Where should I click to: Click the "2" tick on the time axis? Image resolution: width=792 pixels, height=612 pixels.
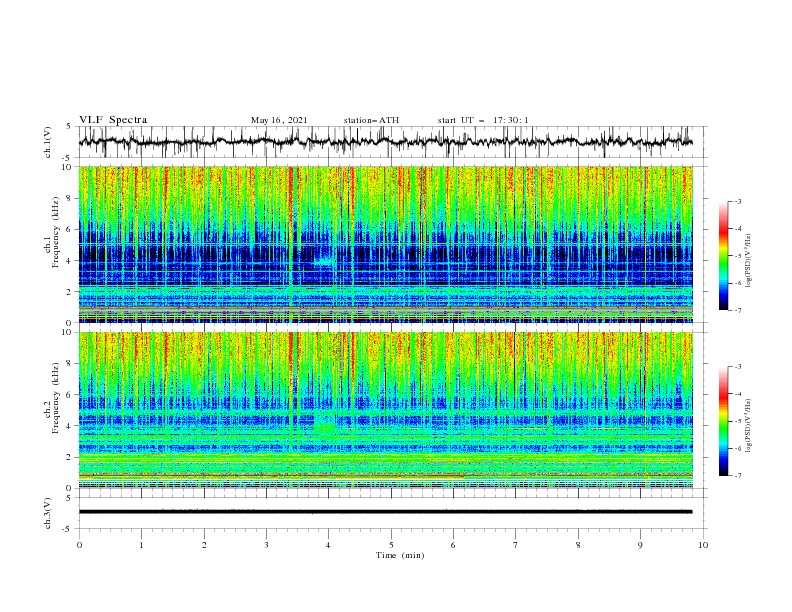pos(204,545)
